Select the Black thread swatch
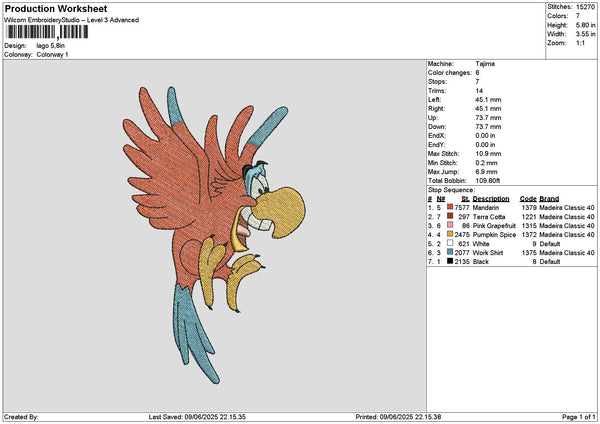The width and height of the screenshot is (600, 424). click(448, 261)
